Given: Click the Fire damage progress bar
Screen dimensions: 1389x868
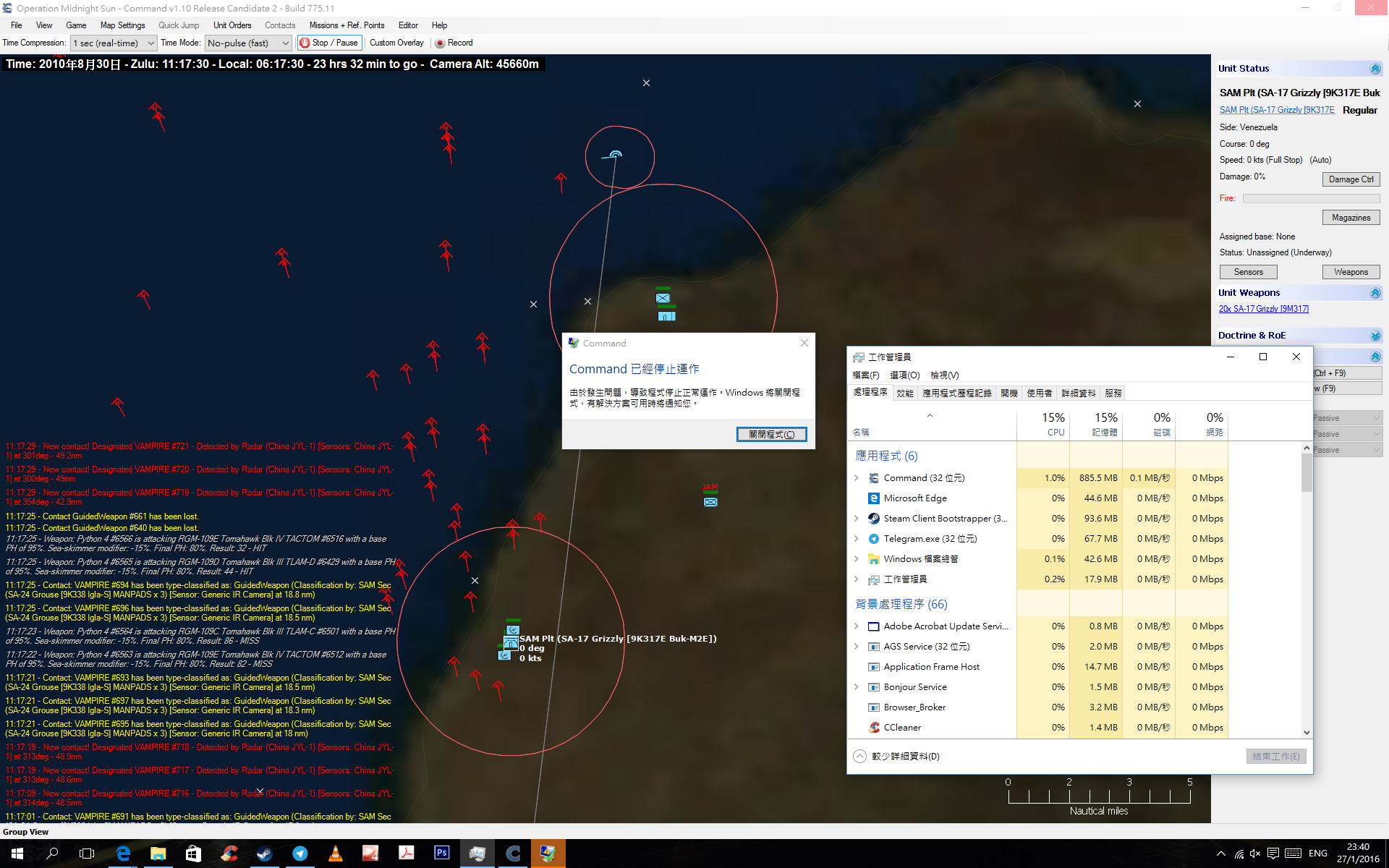Looking at the screenshot, I should (1311, 198).
